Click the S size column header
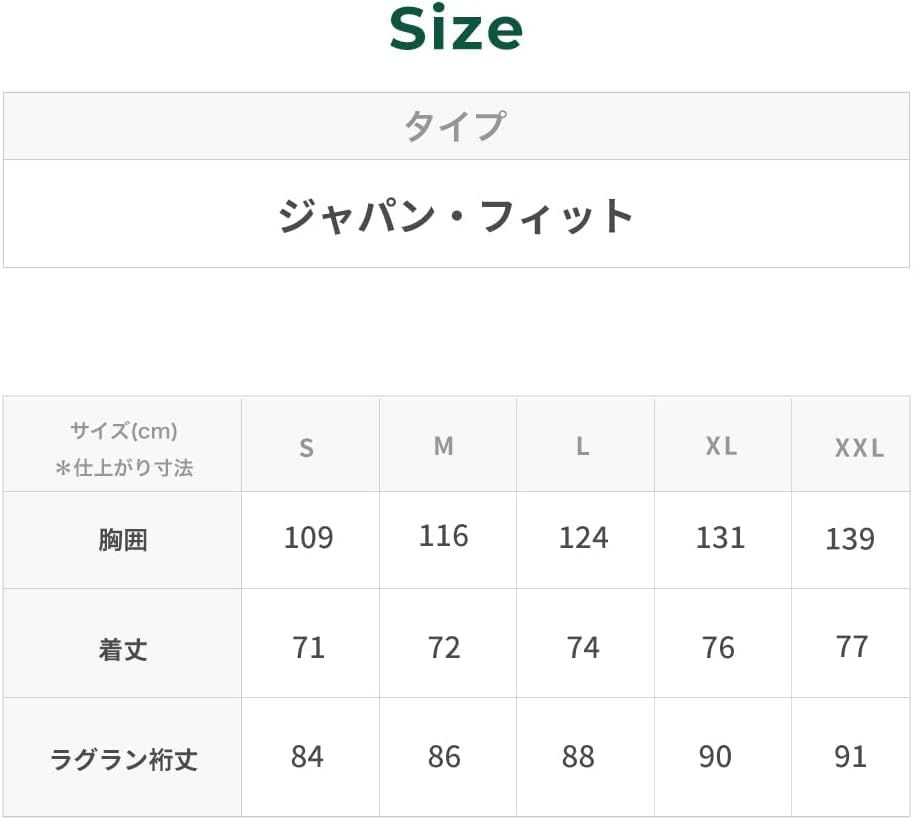 (x=307, y=447)
